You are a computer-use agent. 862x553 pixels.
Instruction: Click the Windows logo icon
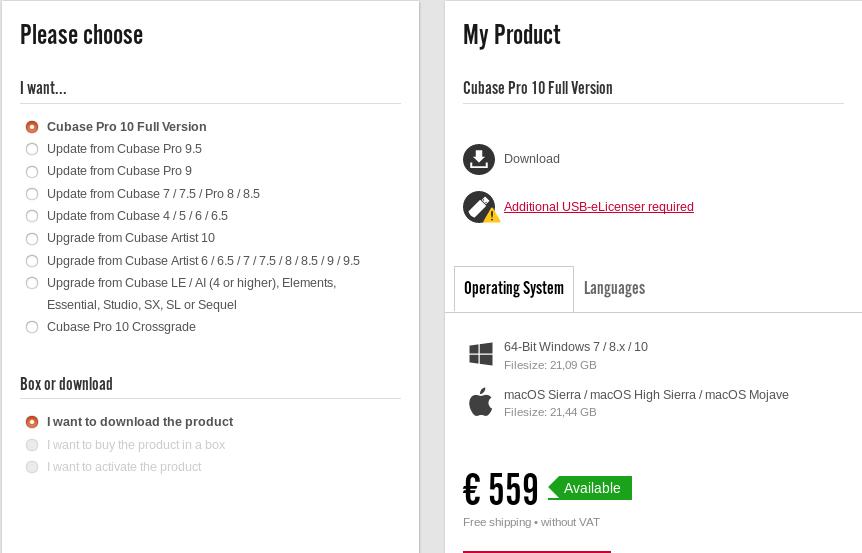[481, 354]
